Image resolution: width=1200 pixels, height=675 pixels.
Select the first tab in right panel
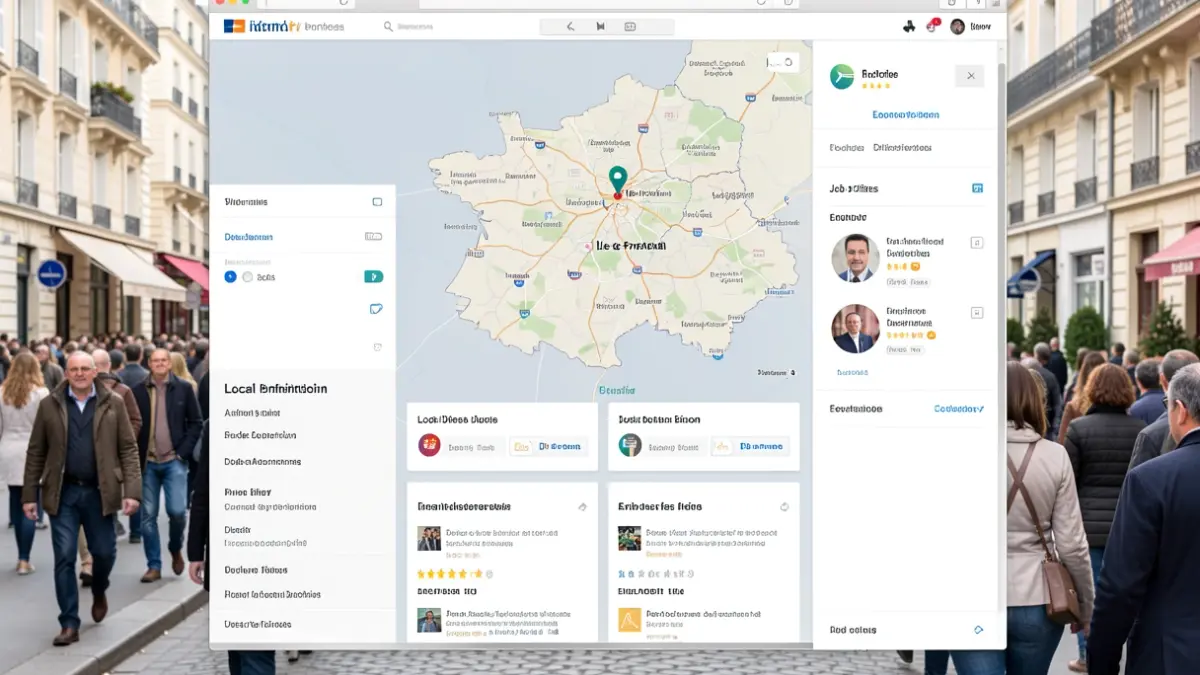pos(846,147)
